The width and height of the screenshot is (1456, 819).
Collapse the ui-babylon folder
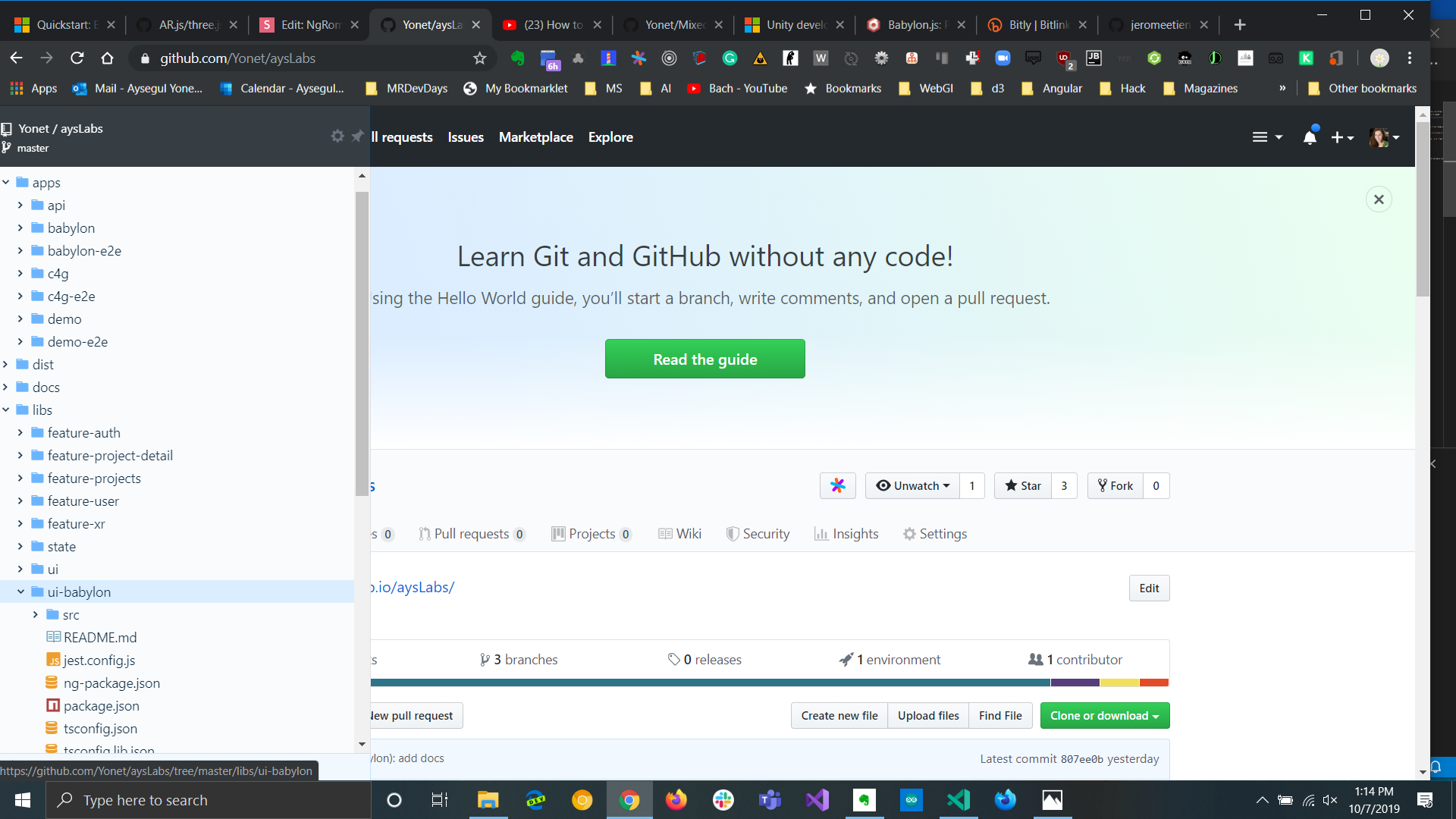point(20,592)
